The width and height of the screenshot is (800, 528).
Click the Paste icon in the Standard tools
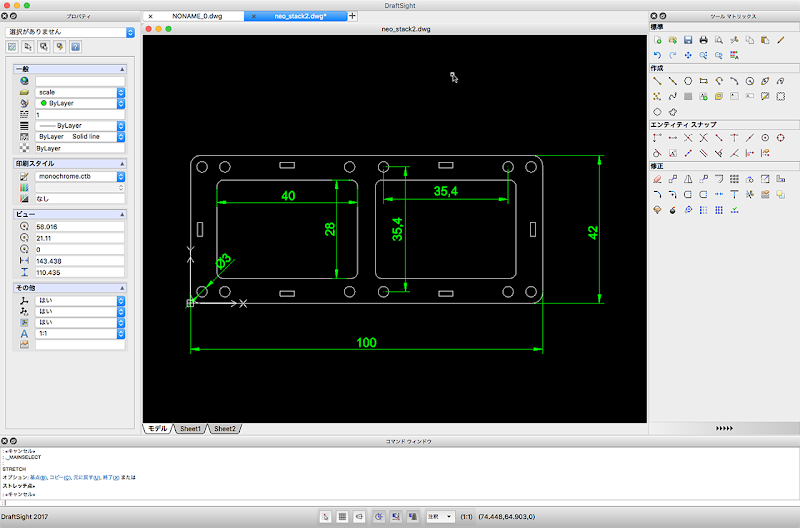[x=765, y=40]
